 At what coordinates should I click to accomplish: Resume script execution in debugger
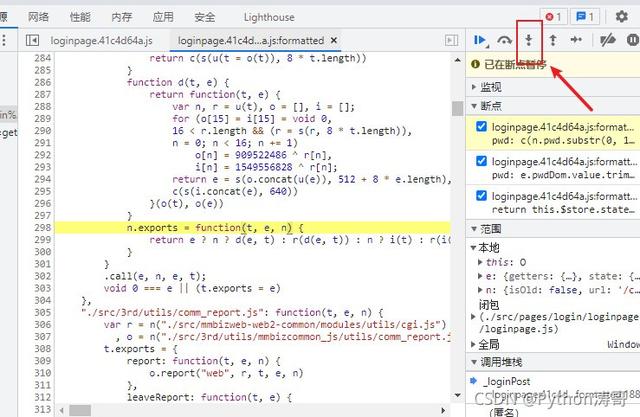[x=480, y=40]
